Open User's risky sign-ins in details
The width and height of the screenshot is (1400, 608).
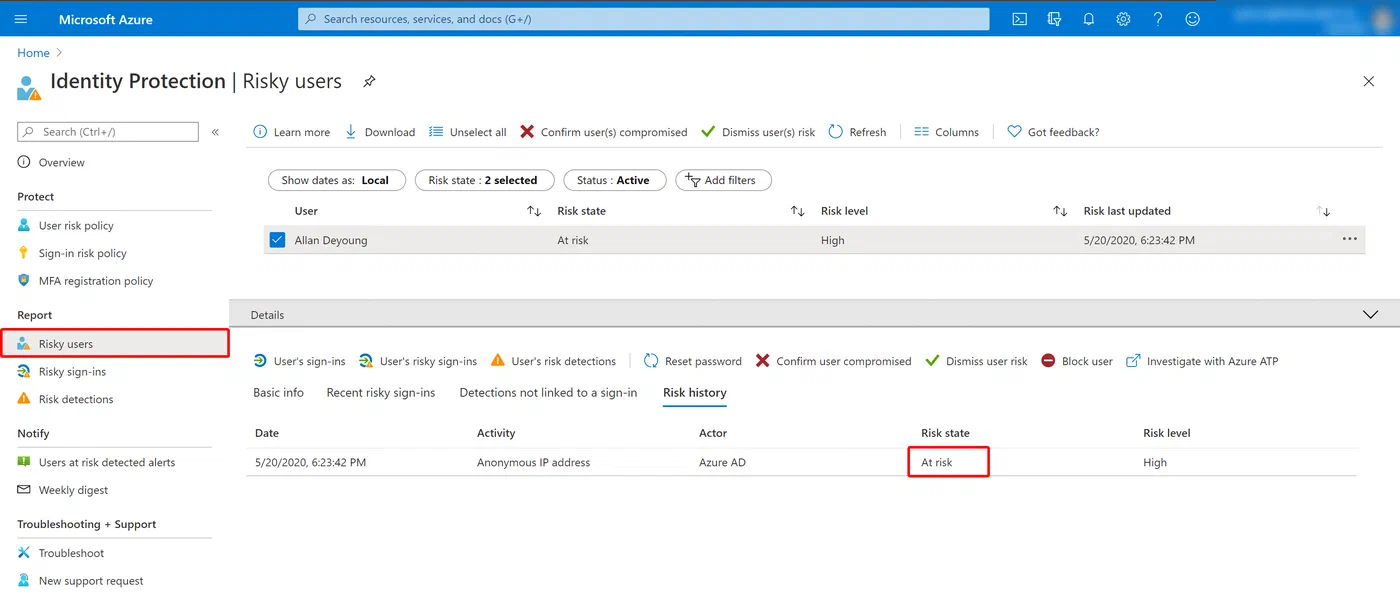(x=418, y=361)
